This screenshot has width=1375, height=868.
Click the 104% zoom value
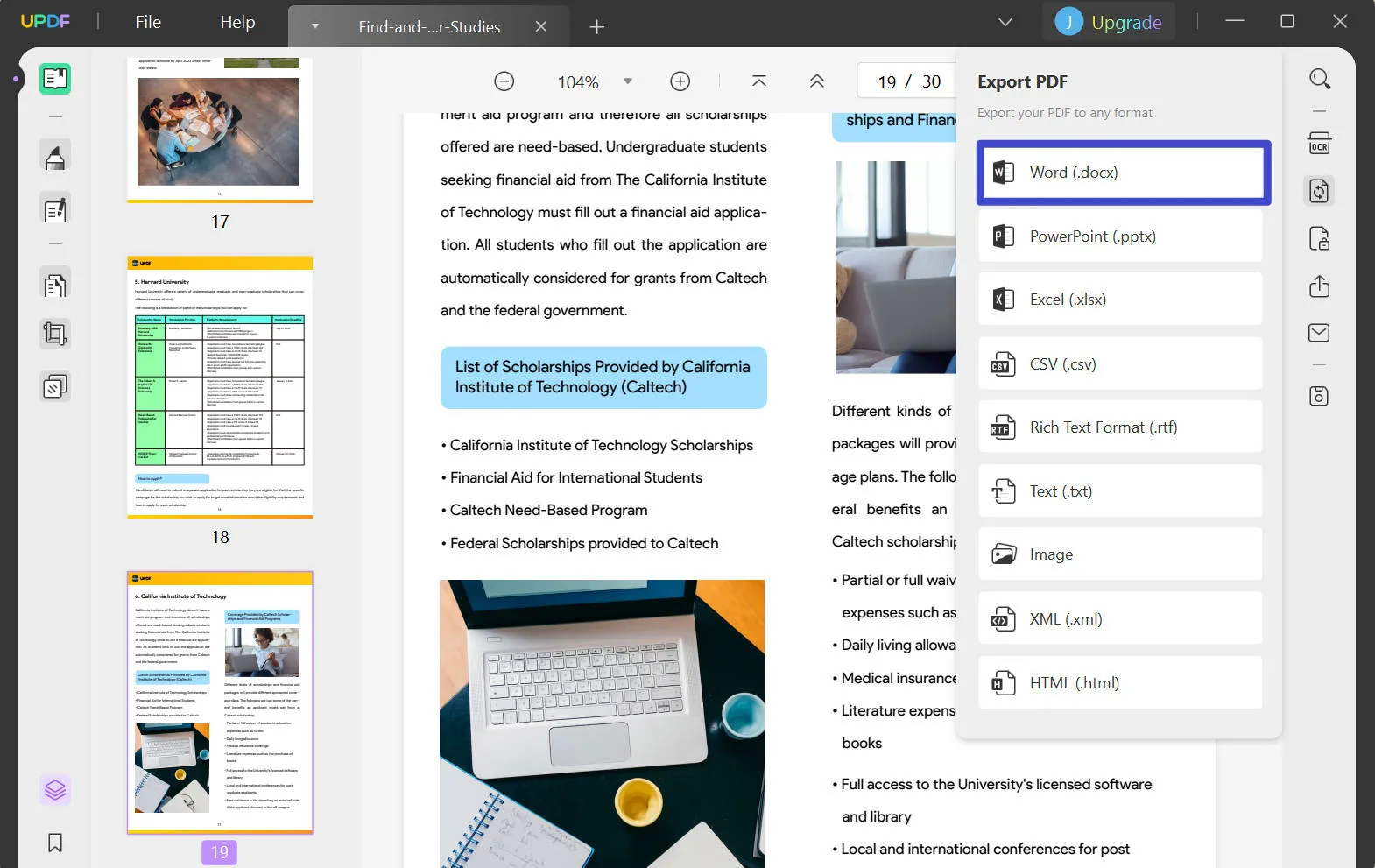click(578, 82)
